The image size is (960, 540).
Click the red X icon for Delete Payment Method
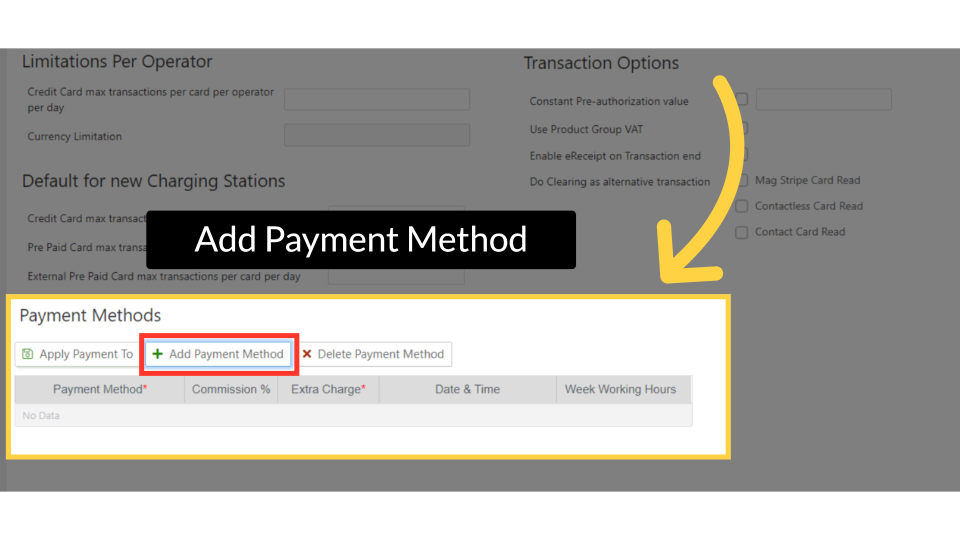(307, 354)
